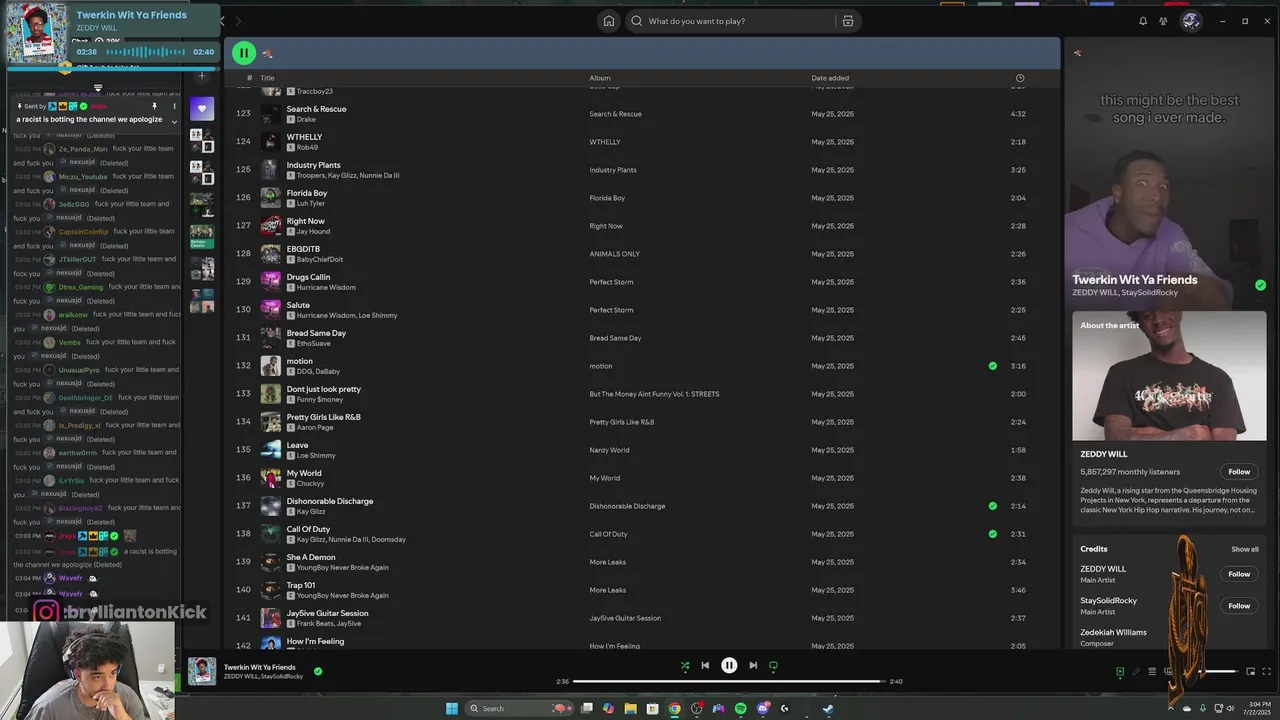Viewport: 1280px width, 720px height.
Task: Sort tracks by the Date added column
Action: tap(830, 78)
